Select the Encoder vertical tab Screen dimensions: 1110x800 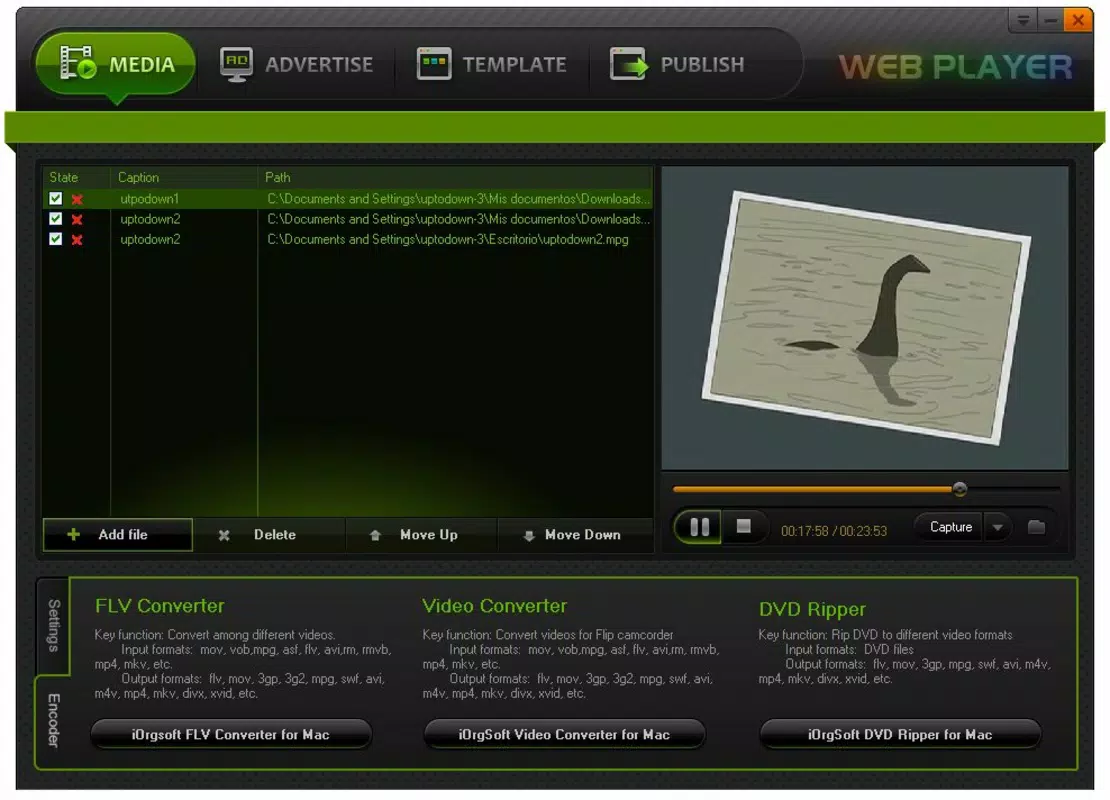coord(53,720)
